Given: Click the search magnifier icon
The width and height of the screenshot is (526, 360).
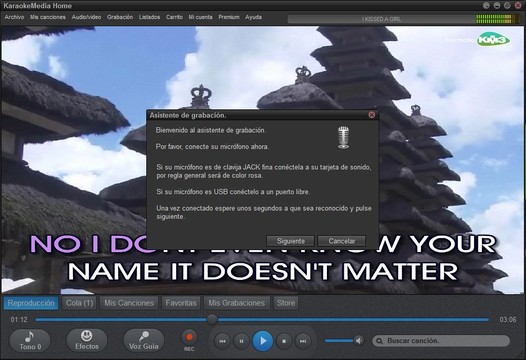Looking at the screenshot, I should pos(379,341).
